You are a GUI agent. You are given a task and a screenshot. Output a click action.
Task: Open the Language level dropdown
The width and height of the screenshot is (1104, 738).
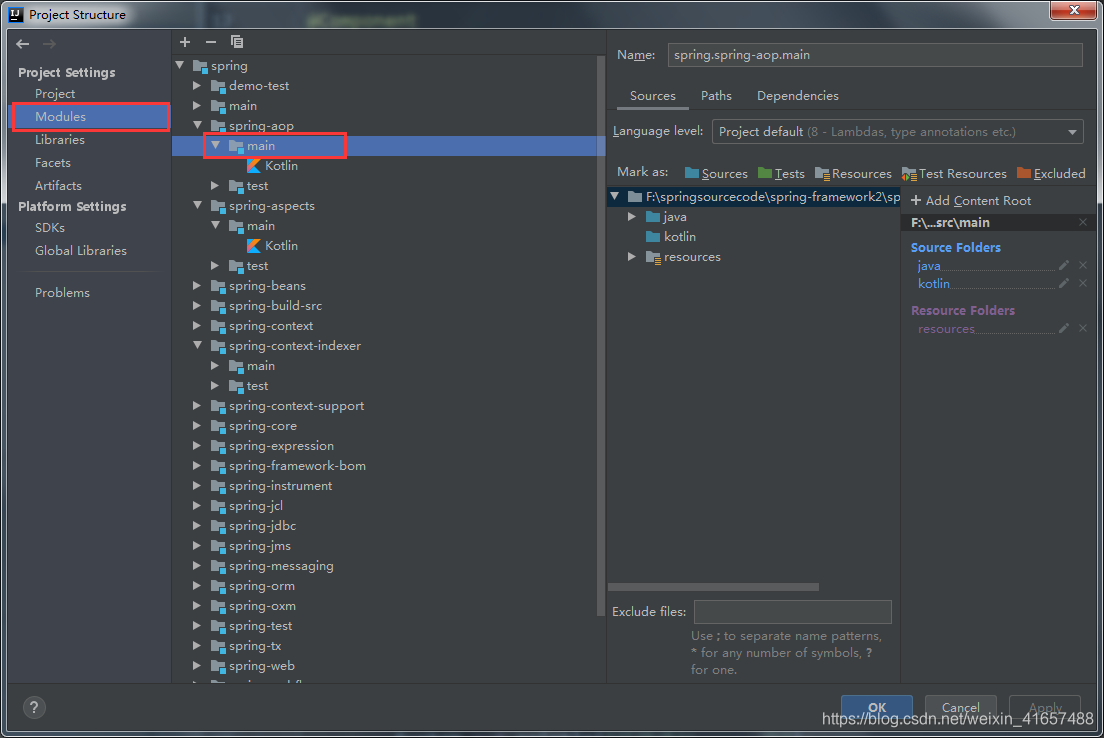[897, 132]
